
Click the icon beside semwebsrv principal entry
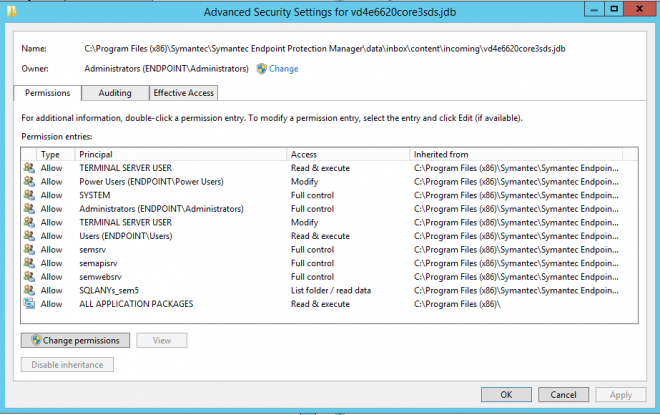tap(28, 276)
